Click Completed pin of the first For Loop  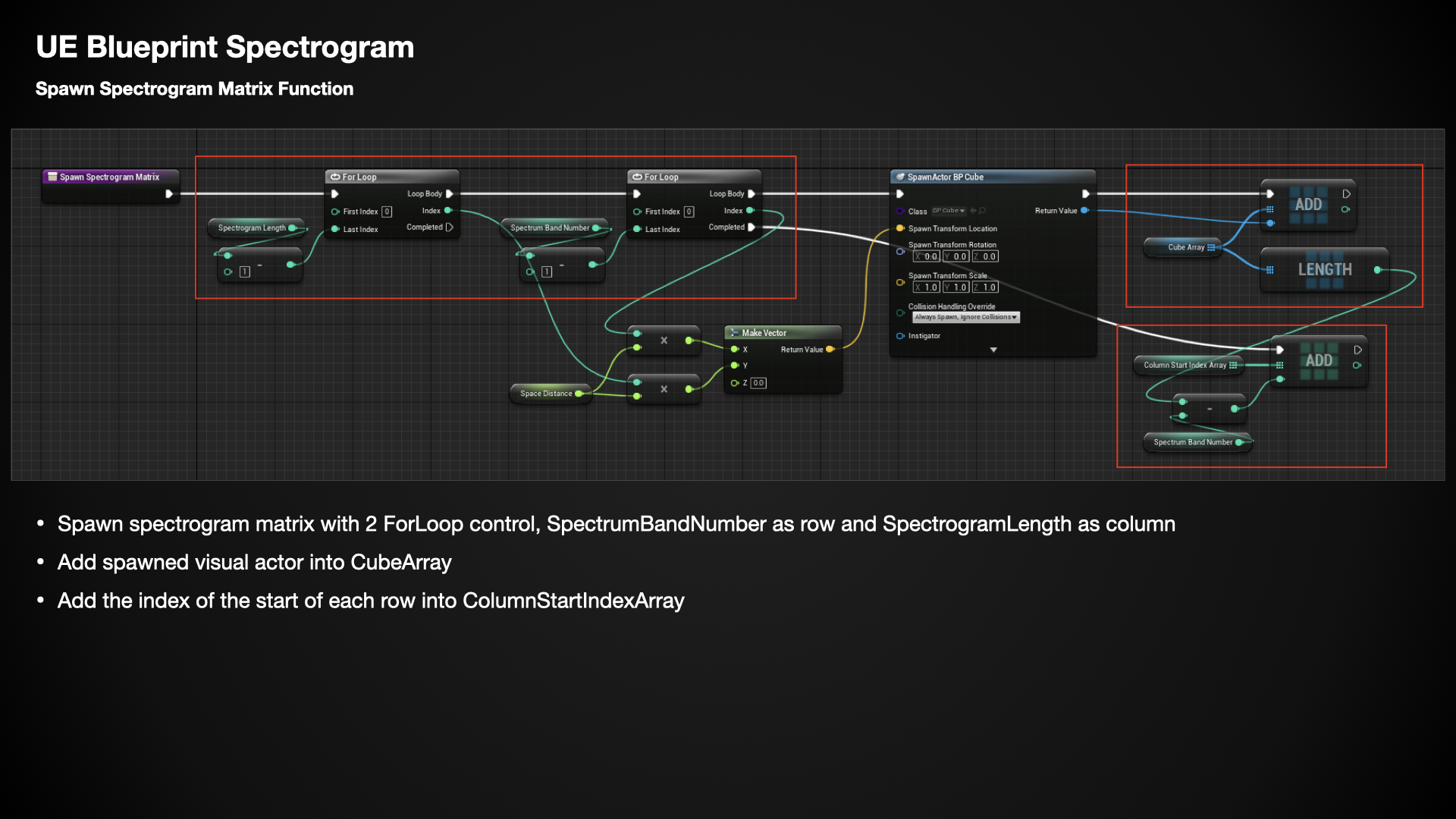450,227
